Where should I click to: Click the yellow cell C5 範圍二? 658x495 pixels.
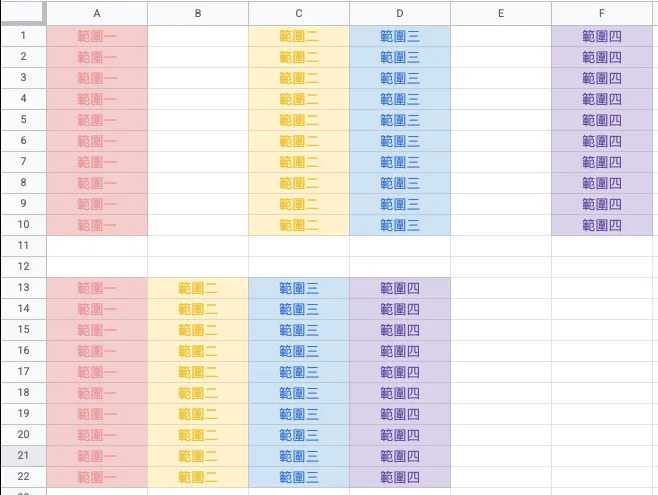point(299,120)
